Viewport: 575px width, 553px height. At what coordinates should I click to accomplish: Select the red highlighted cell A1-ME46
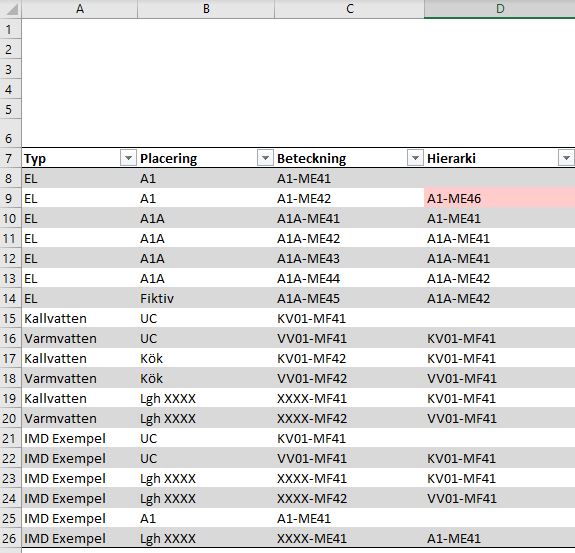499,198
